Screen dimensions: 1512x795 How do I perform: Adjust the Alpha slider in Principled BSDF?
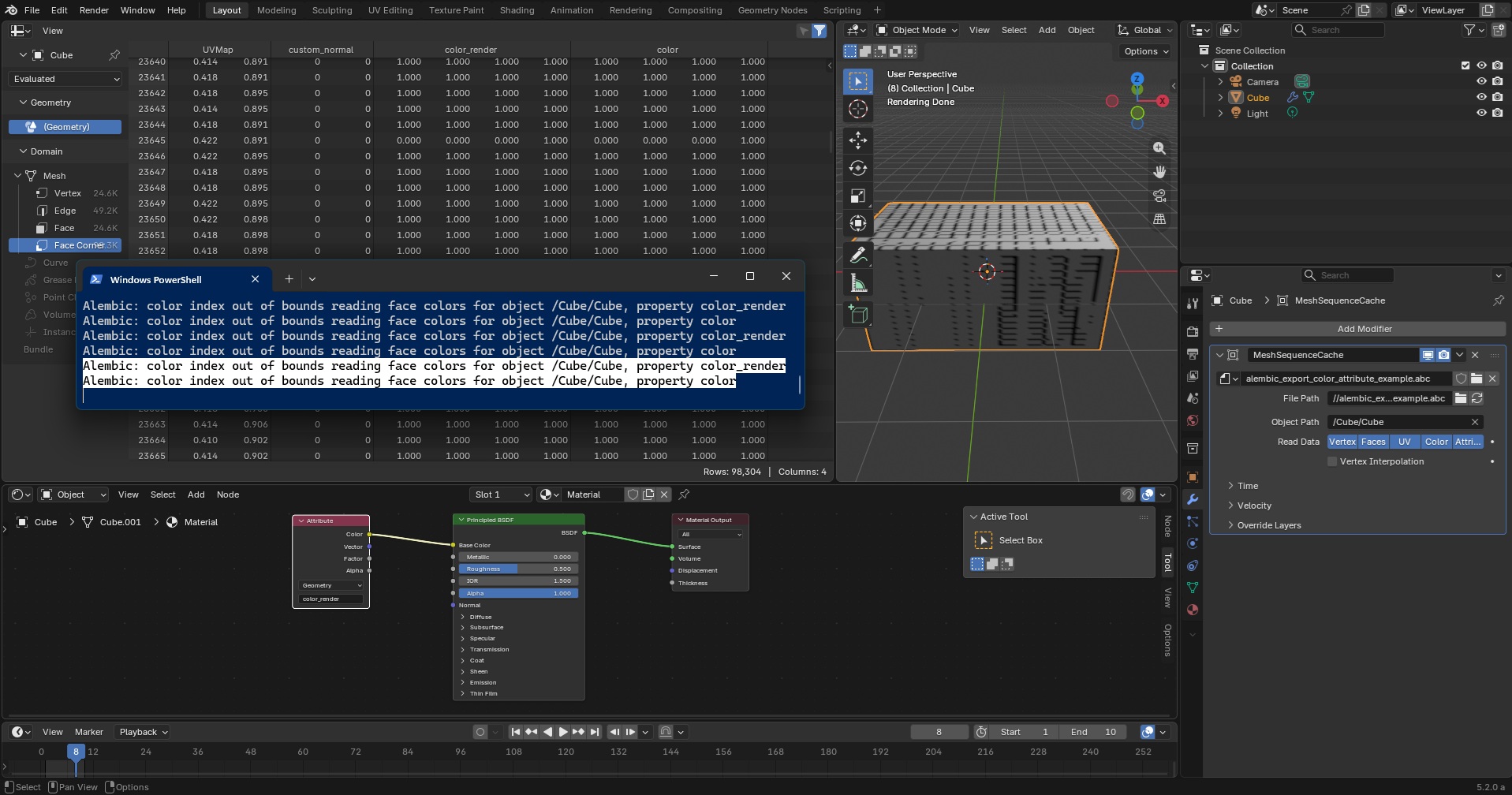click(518, 593)
